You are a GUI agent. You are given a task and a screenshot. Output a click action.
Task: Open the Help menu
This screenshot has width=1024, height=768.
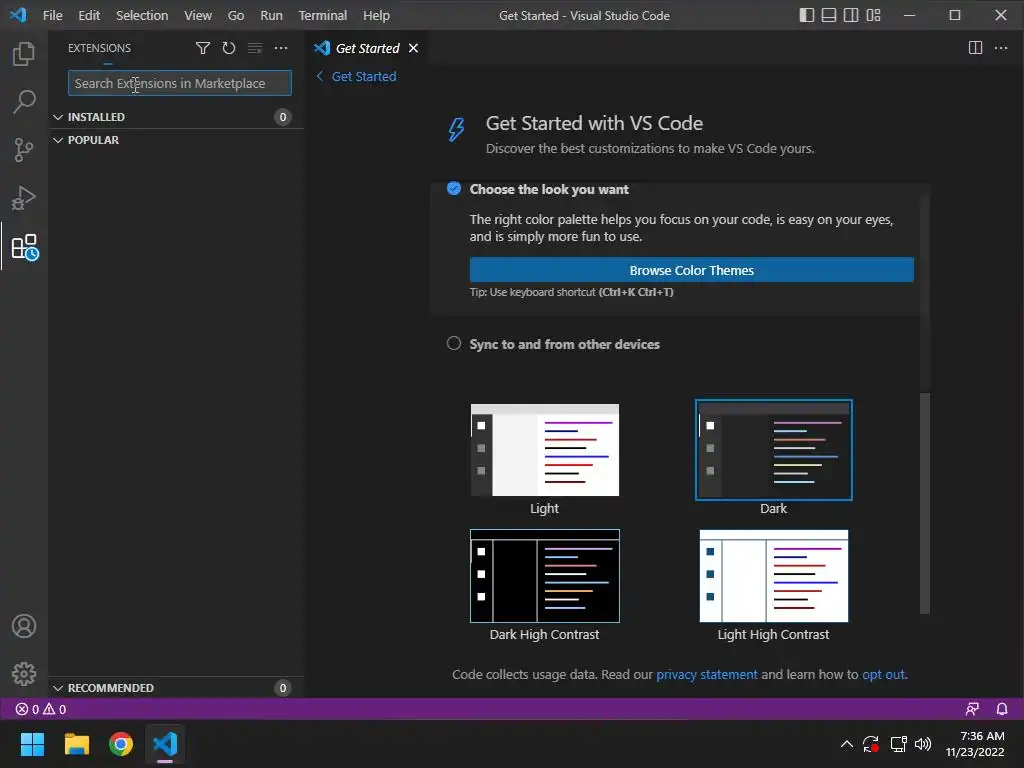376,15
